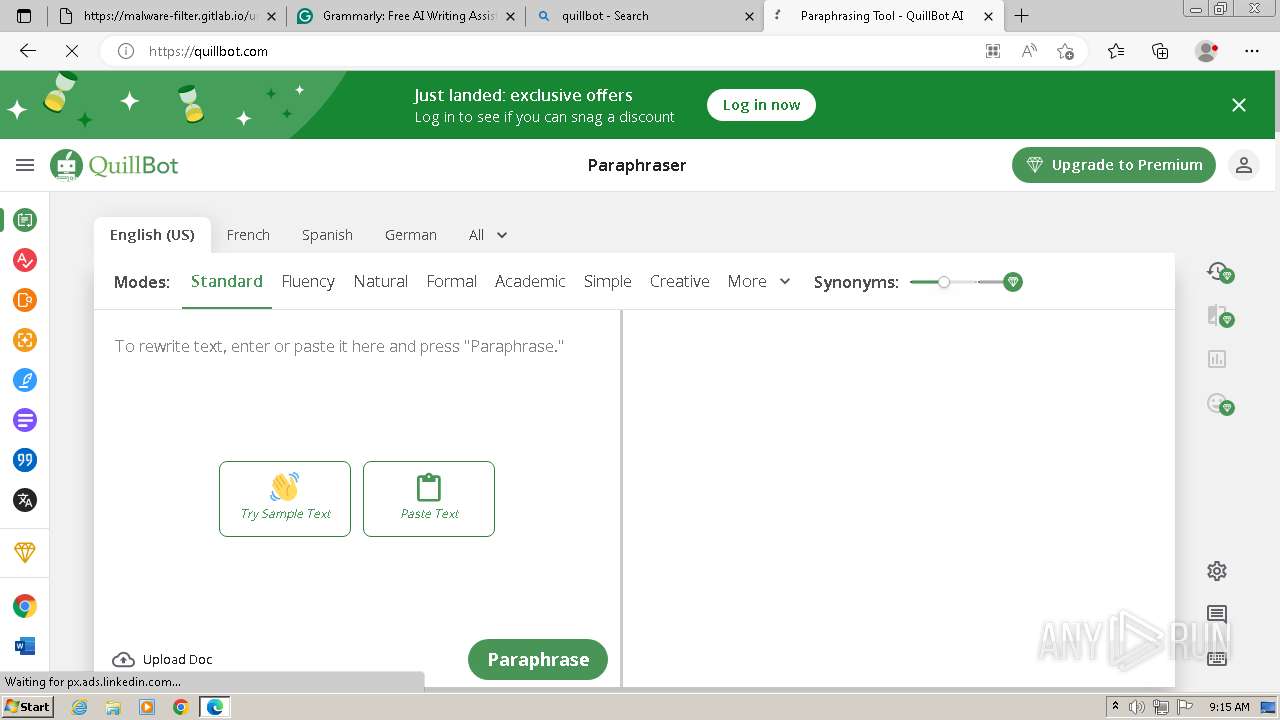Click Upgrade to Premium button
This screenshot has width=1280, height=720.
(x=1114, y=165)
